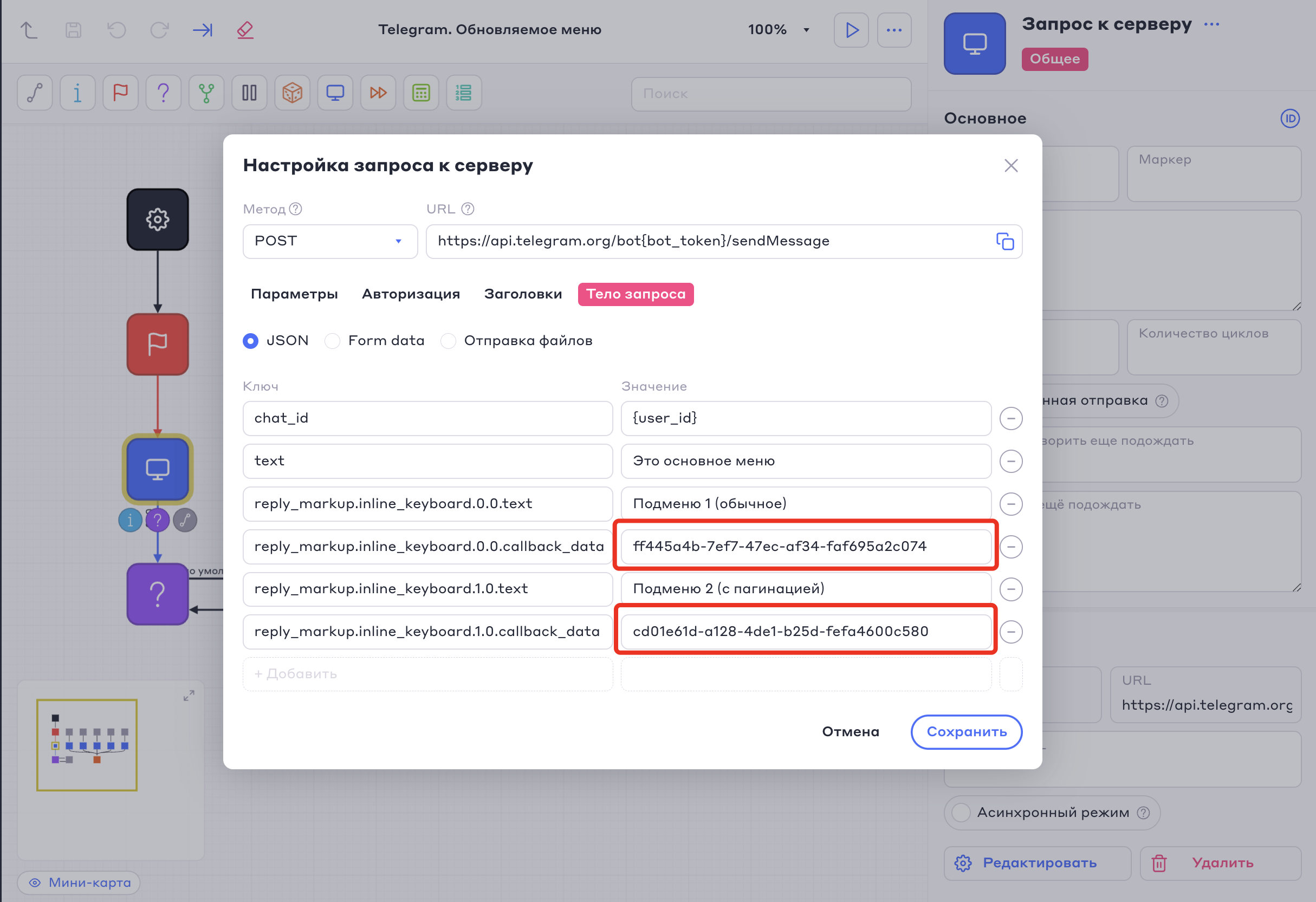Click the Маркер field in side panel
Viewport: 1316px width, 902px height.
click(x=1214, y=174)
